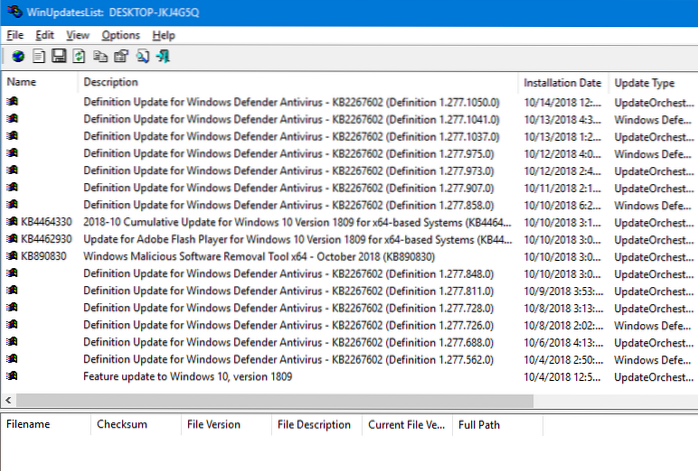Click the Exit door toolbar icon
The image size is (698, 472).
coord(163,57)
